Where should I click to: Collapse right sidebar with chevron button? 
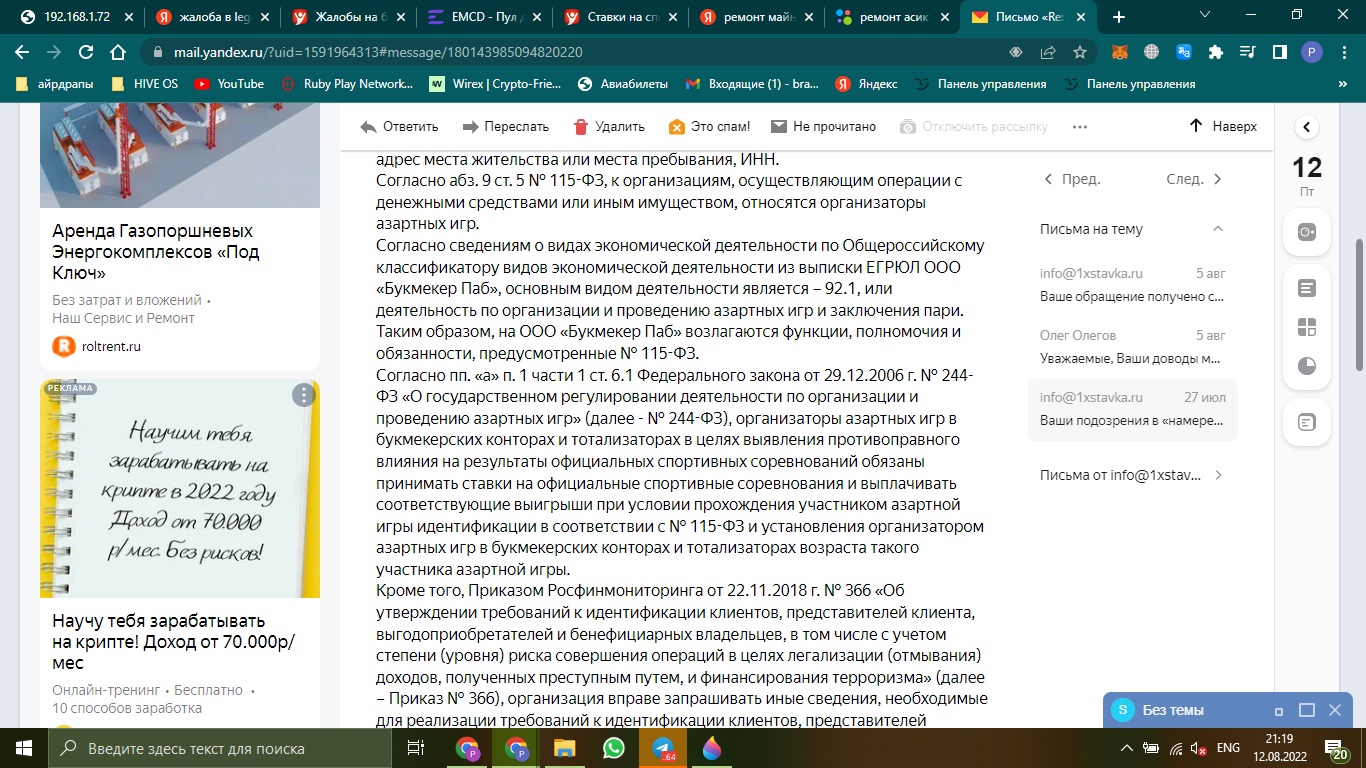pos(1307,128)
